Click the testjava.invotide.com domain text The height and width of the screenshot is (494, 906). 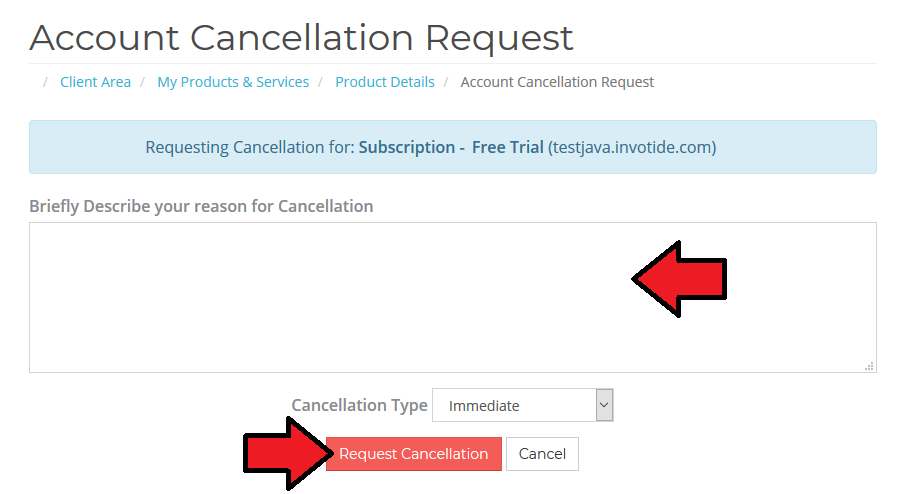coord(632,147)
